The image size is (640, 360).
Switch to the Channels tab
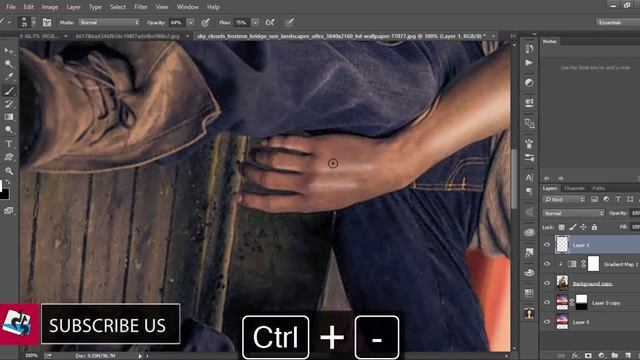pyautogui.click(x=574, y=188)
